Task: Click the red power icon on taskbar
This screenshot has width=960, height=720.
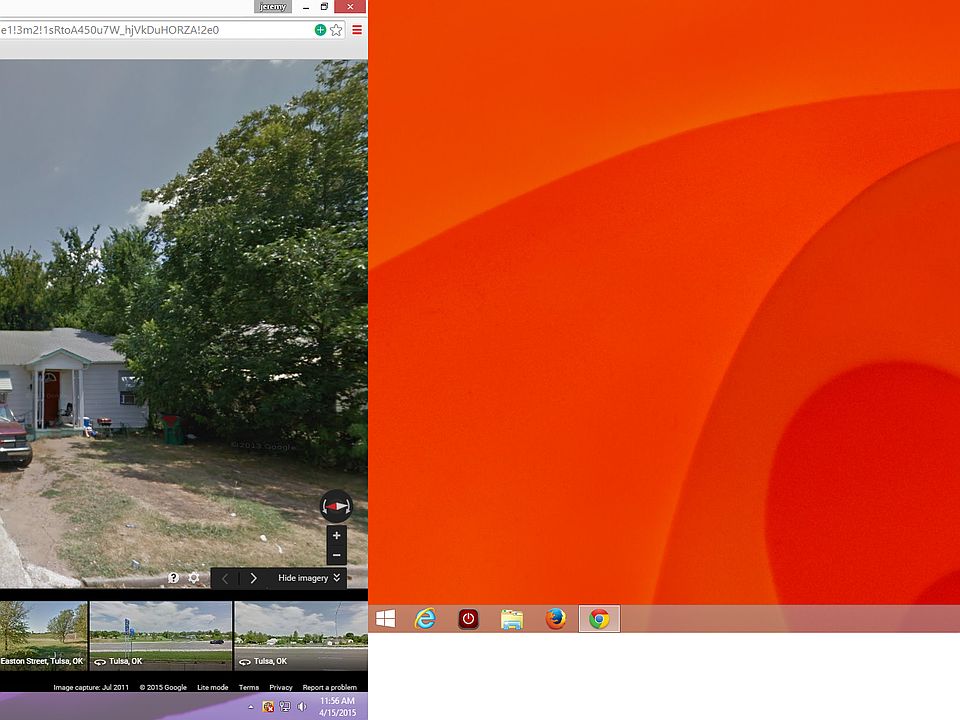Action: tap(468, 619)
